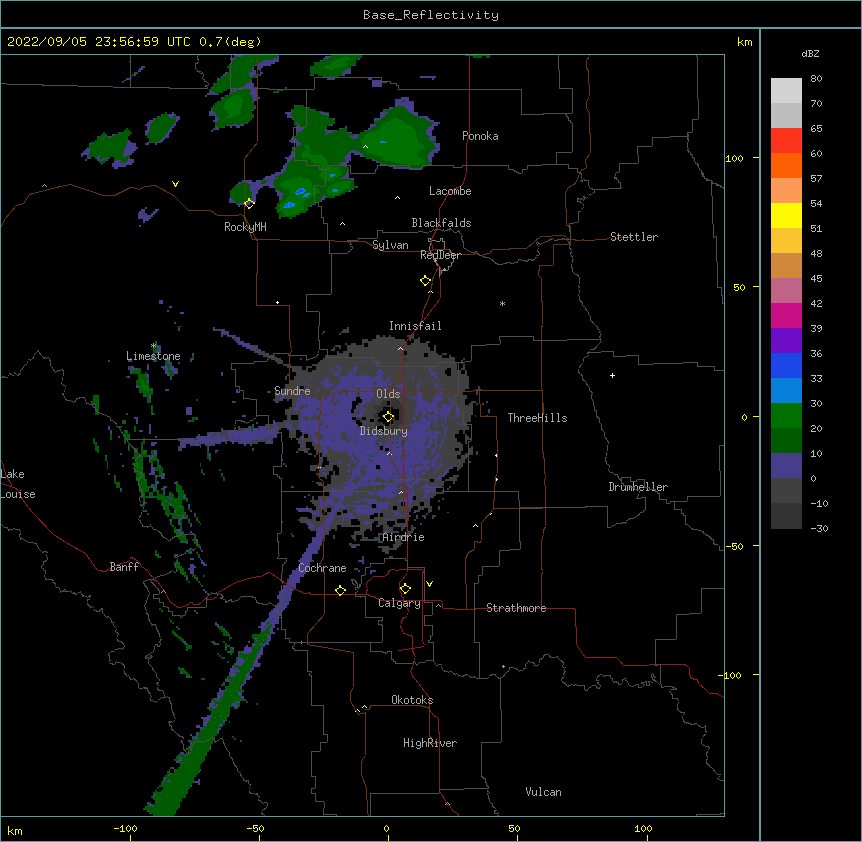Image resolution: width=862 pixels, height=842 pixels.
Task: Click the yellow diamond radar site marker between Olds and Didsbury
Action: [x=388, y=417]
